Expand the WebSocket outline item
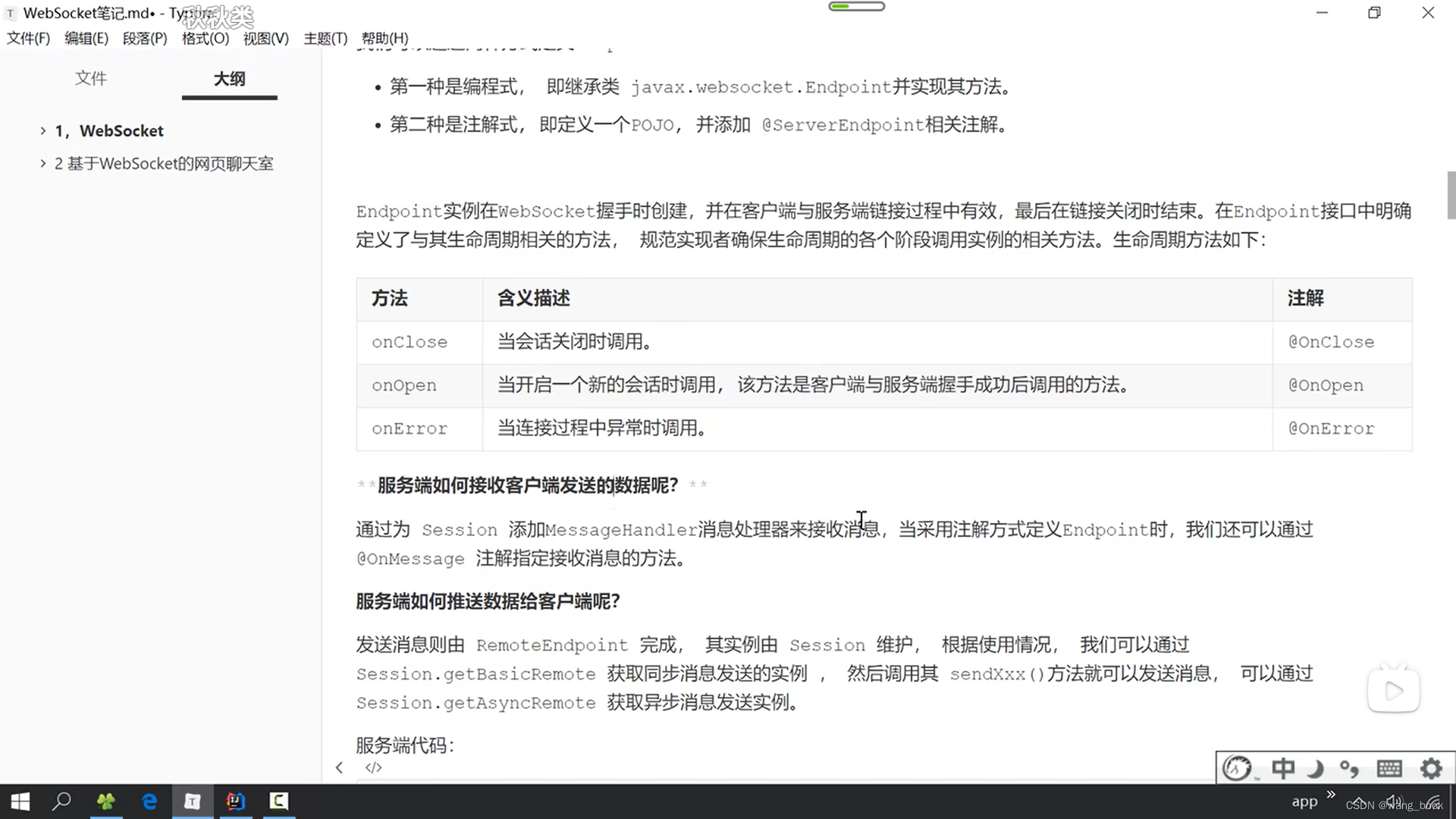The width and height of the screenshot is (1456, 819). tap(43, 130)
